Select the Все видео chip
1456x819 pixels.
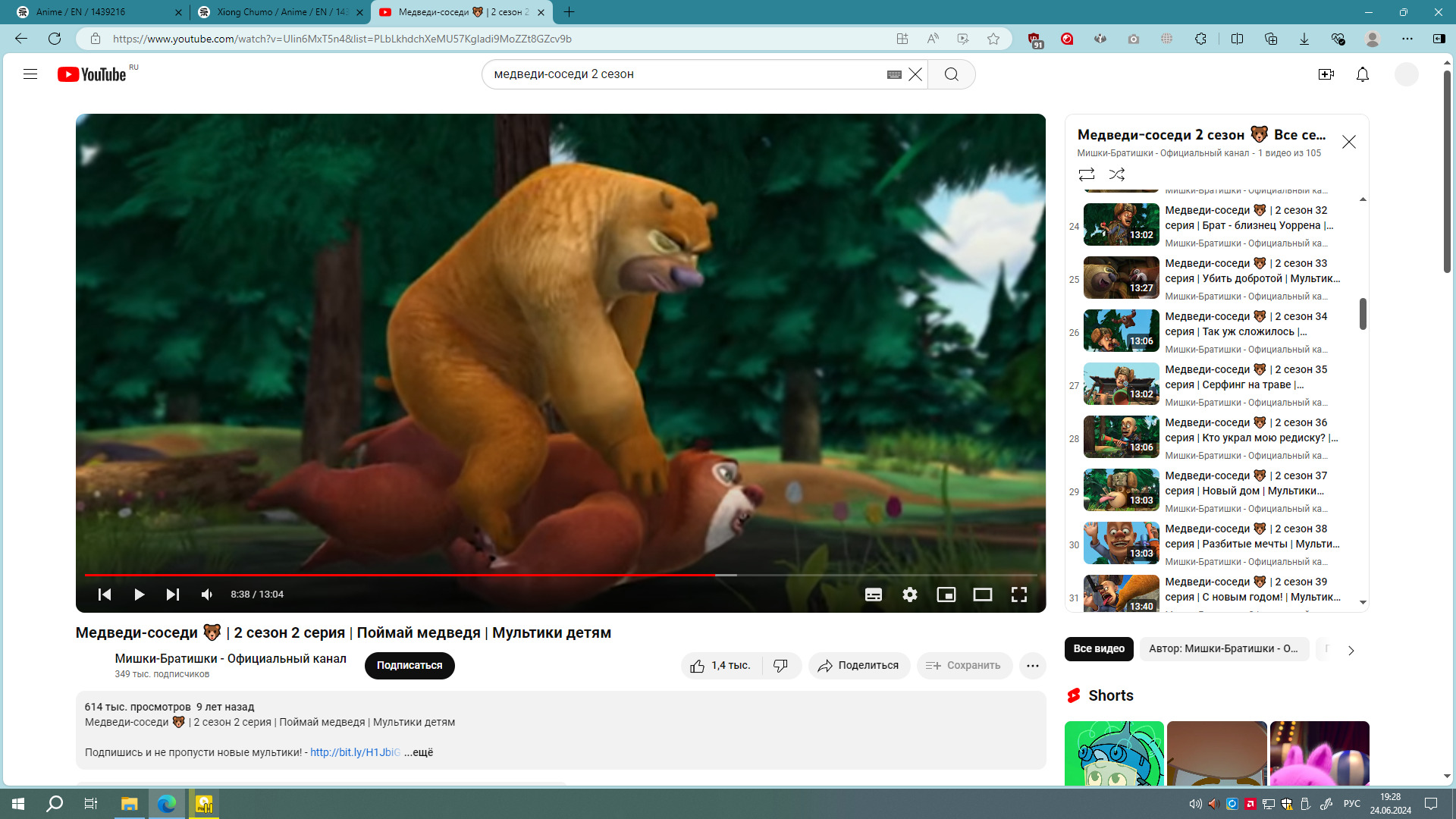(1098, 648)
